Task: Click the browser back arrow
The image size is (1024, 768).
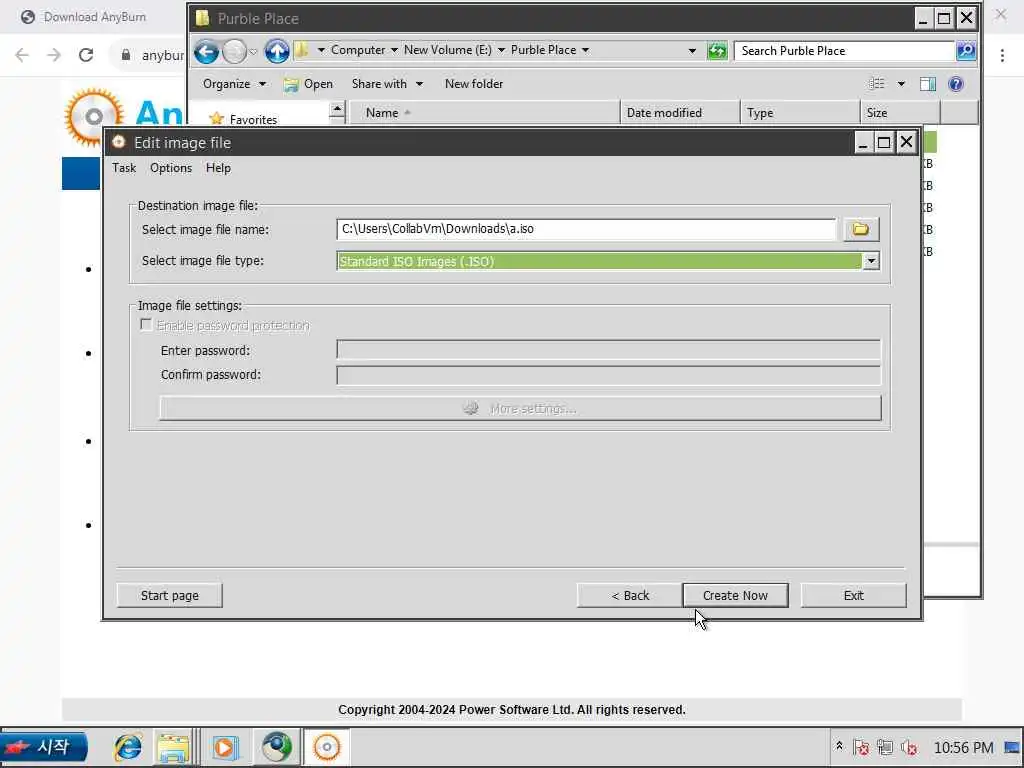Action: point(22,55)
